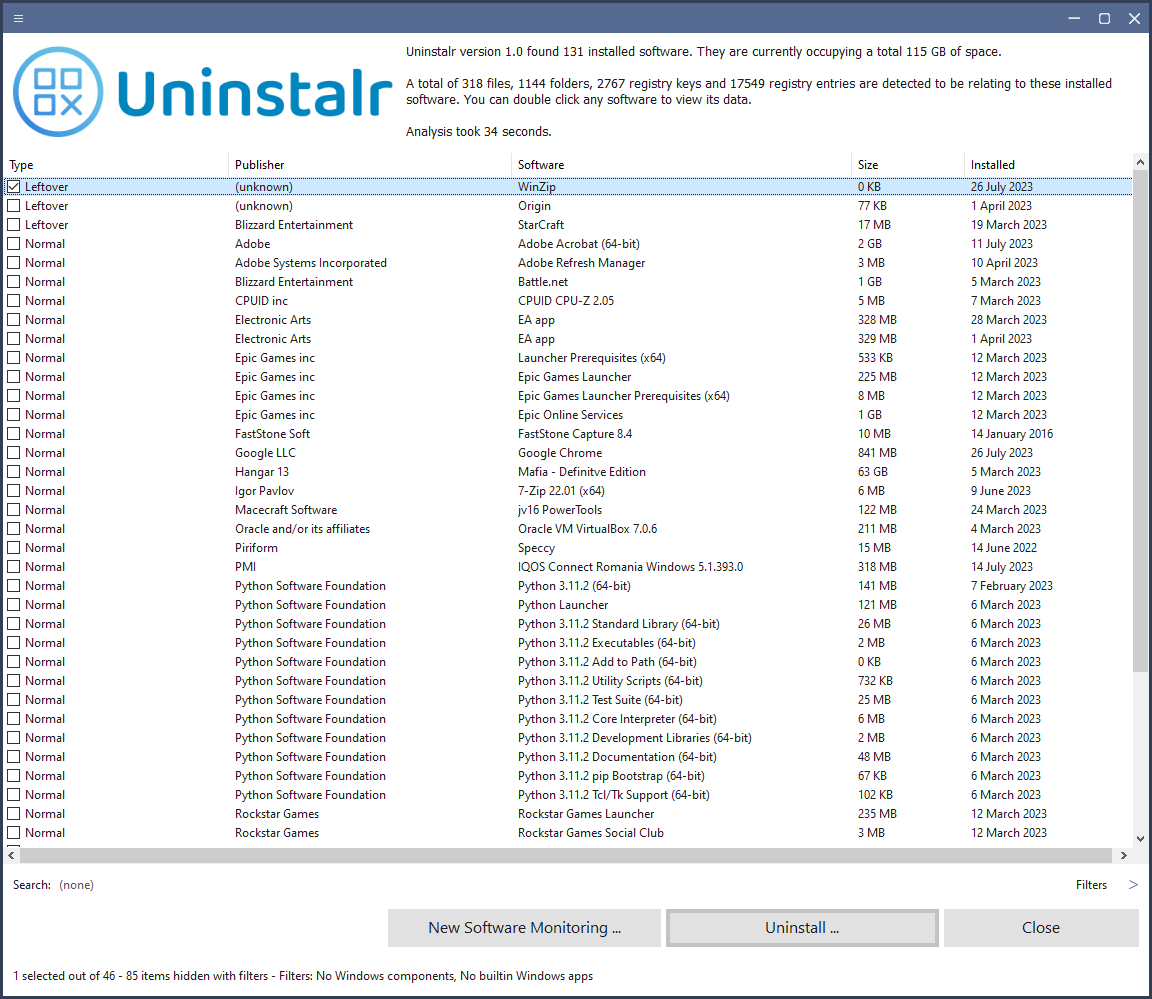This screenshot has height=999, width=1152.
Task: Click New Software Monitoring button
Action: [x=525, y=928]
